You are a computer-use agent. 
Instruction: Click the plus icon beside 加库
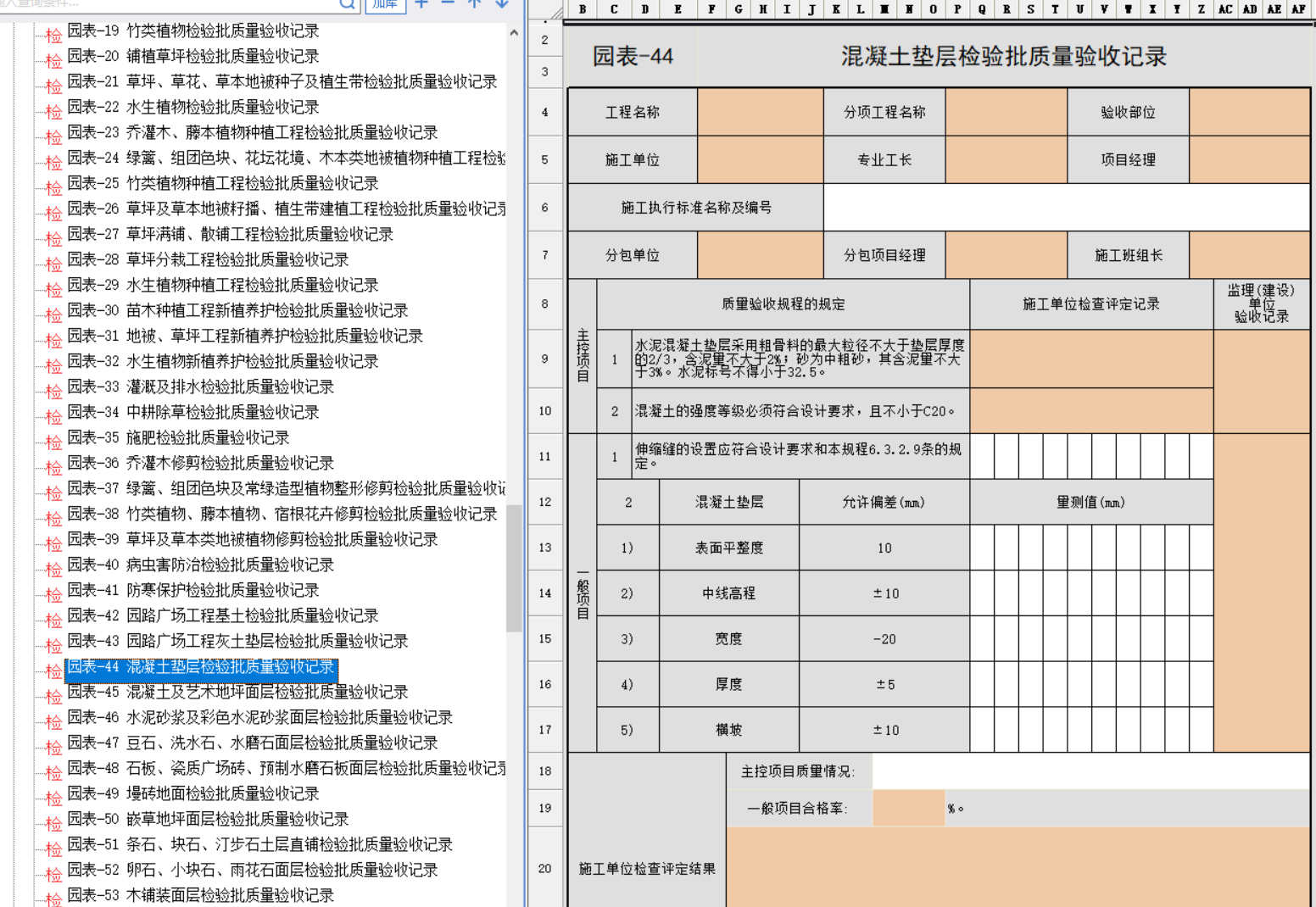[x=421, y=4]
